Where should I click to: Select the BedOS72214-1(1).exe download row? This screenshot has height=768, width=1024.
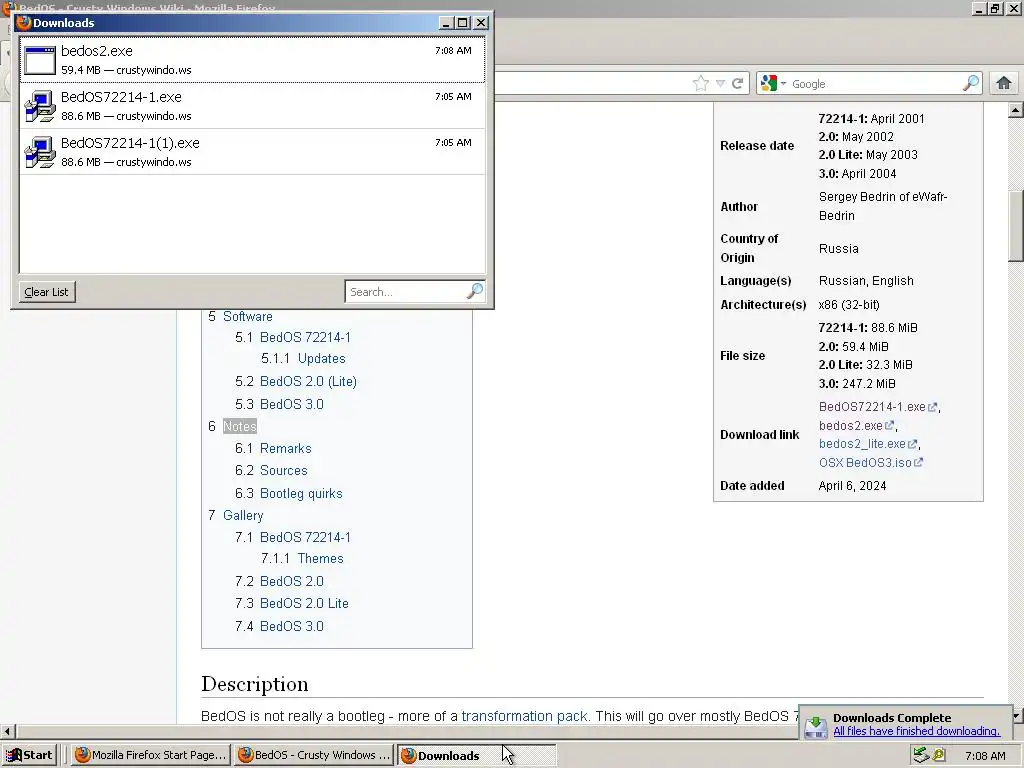(x=253, y=152)
